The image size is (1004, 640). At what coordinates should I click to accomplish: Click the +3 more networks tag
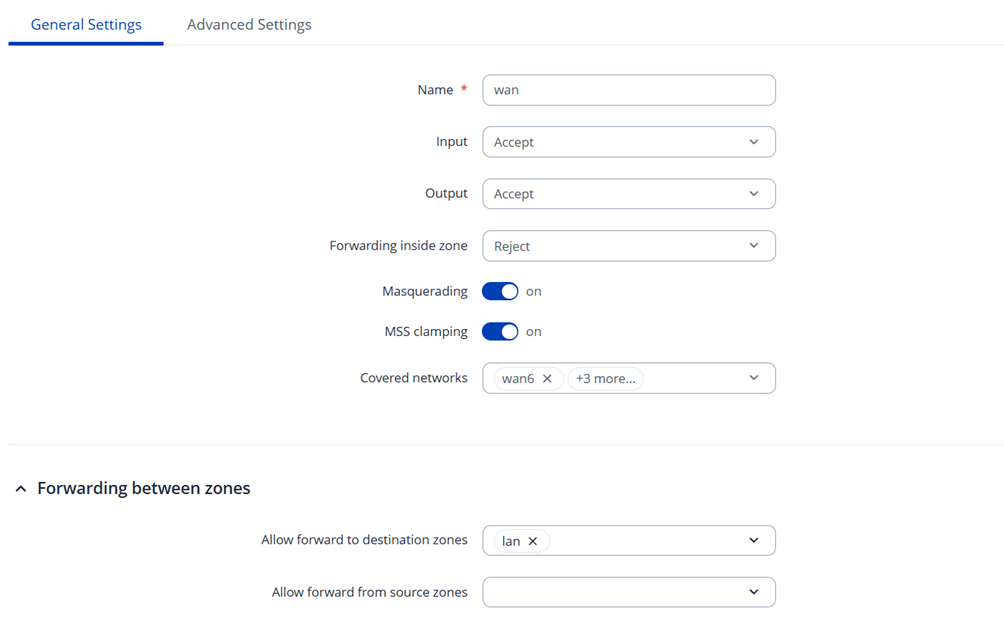click(605, 379)
